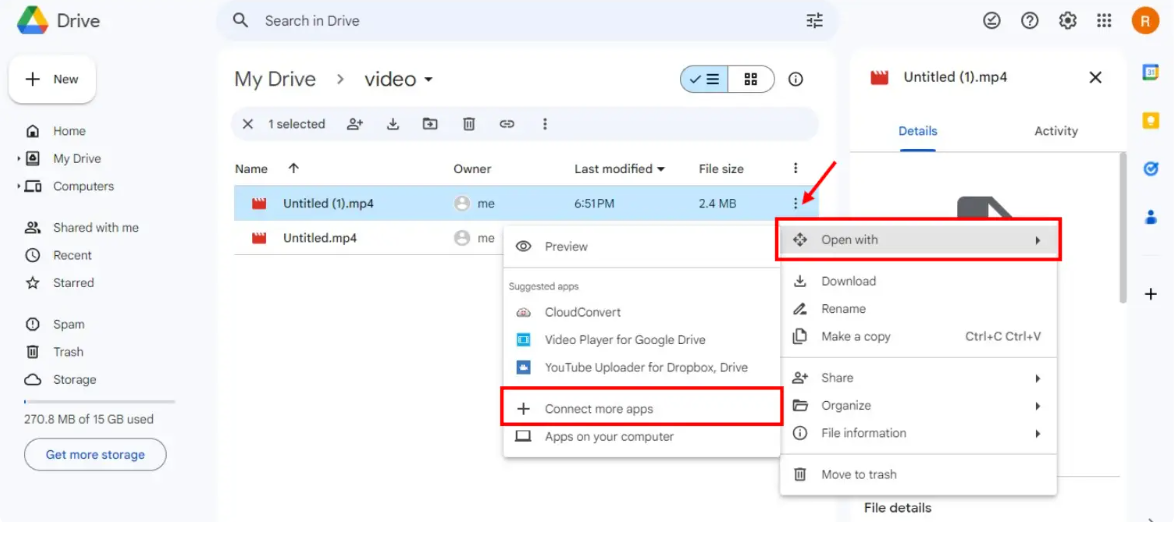
Task: Open the column header three-dot menu
Action: 796,168
